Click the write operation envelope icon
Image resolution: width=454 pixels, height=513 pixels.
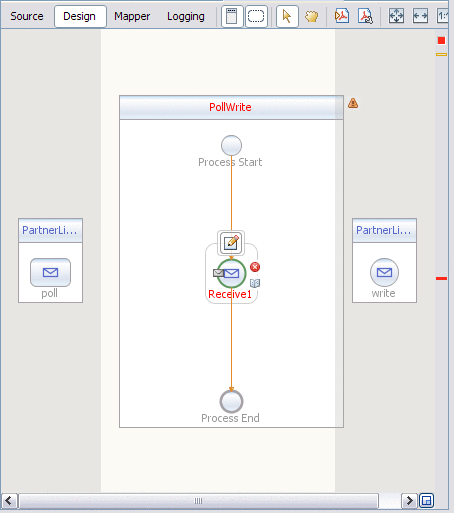(x=384, y=272)
